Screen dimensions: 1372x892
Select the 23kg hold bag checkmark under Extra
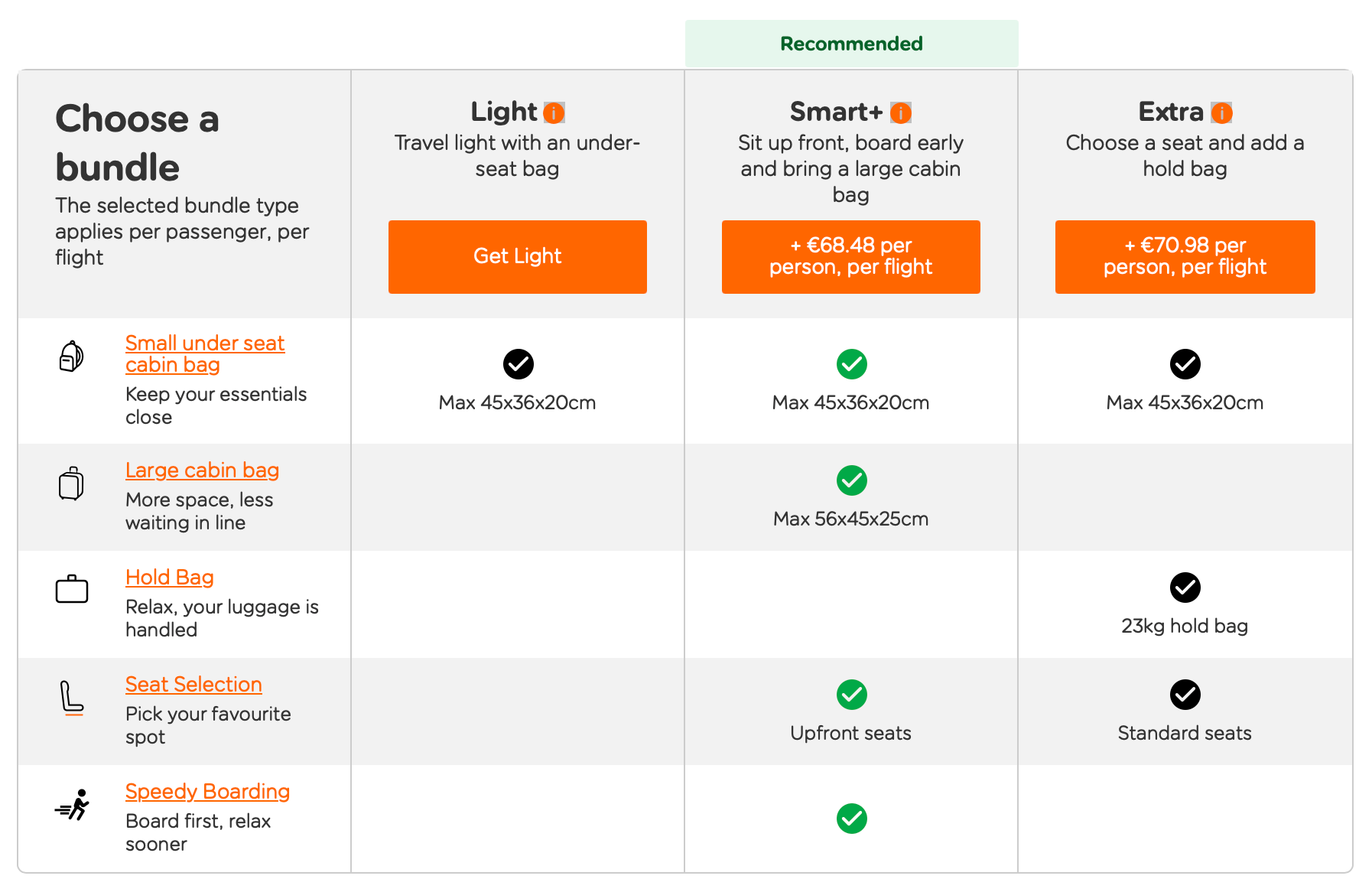coord(1185,588)
